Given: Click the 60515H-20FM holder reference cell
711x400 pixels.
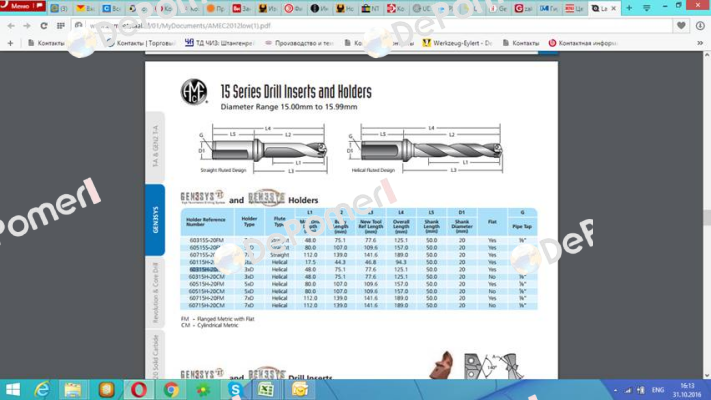Looking at the screenshot, I should click(207, 284).
